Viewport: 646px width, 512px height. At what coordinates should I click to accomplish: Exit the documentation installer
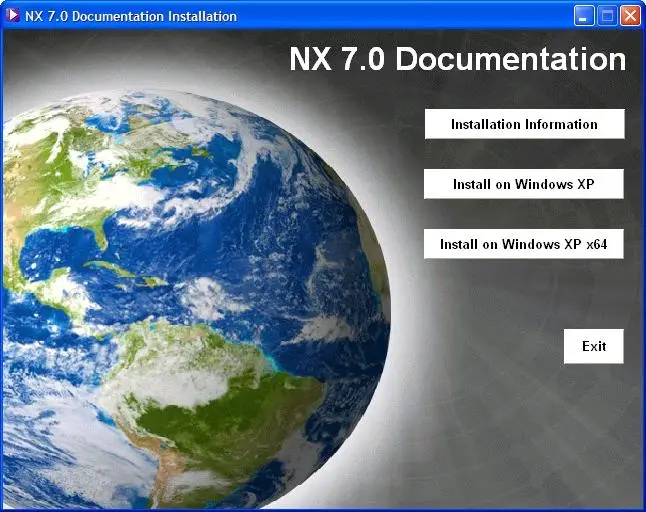coord(594,346)
